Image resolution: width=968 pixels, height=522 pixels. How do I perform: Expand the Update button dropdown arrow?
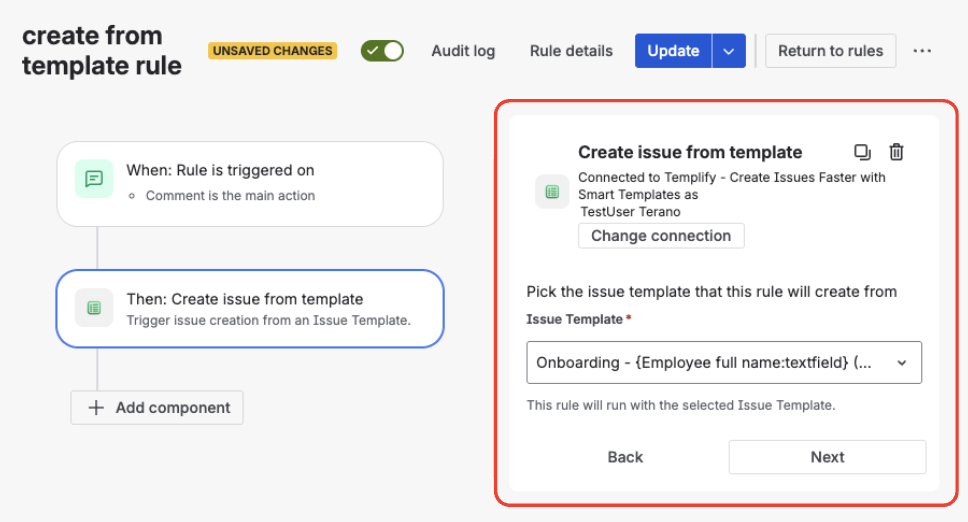tap(729, 51)
